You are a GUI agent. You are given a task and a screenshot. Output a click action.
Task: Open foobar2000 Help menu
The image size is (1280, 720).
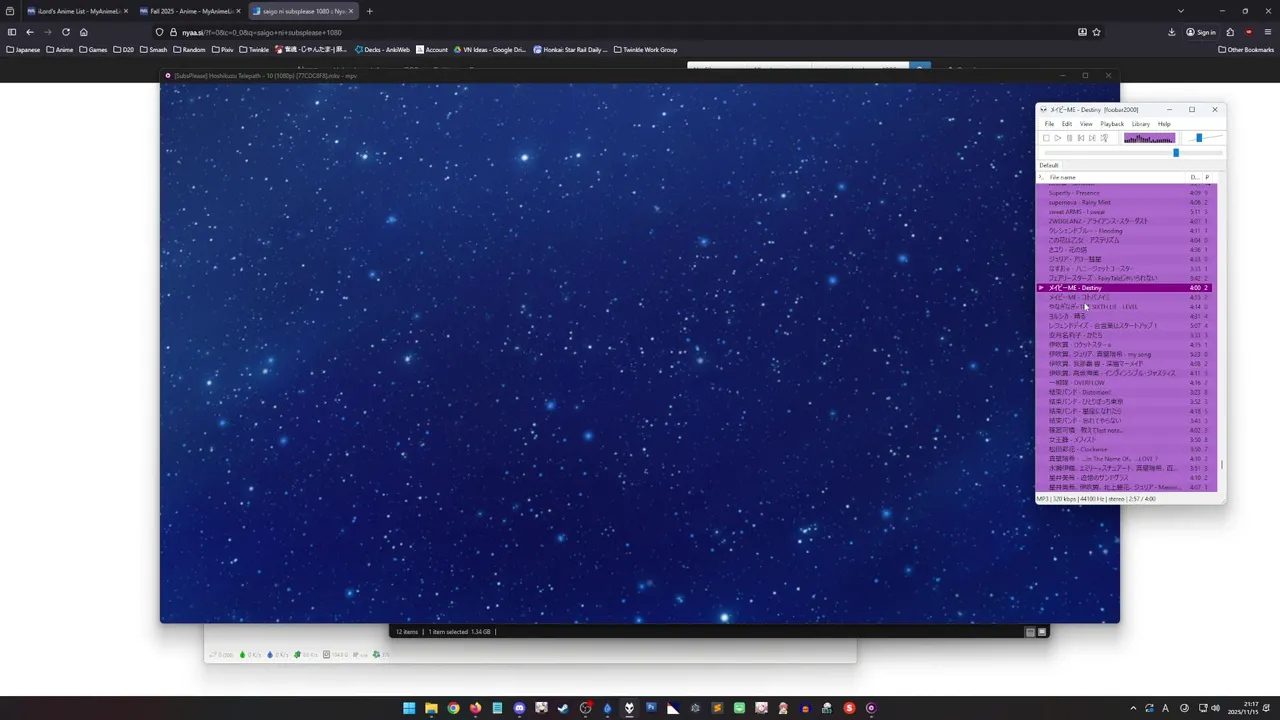click(x=1164, y=124)
